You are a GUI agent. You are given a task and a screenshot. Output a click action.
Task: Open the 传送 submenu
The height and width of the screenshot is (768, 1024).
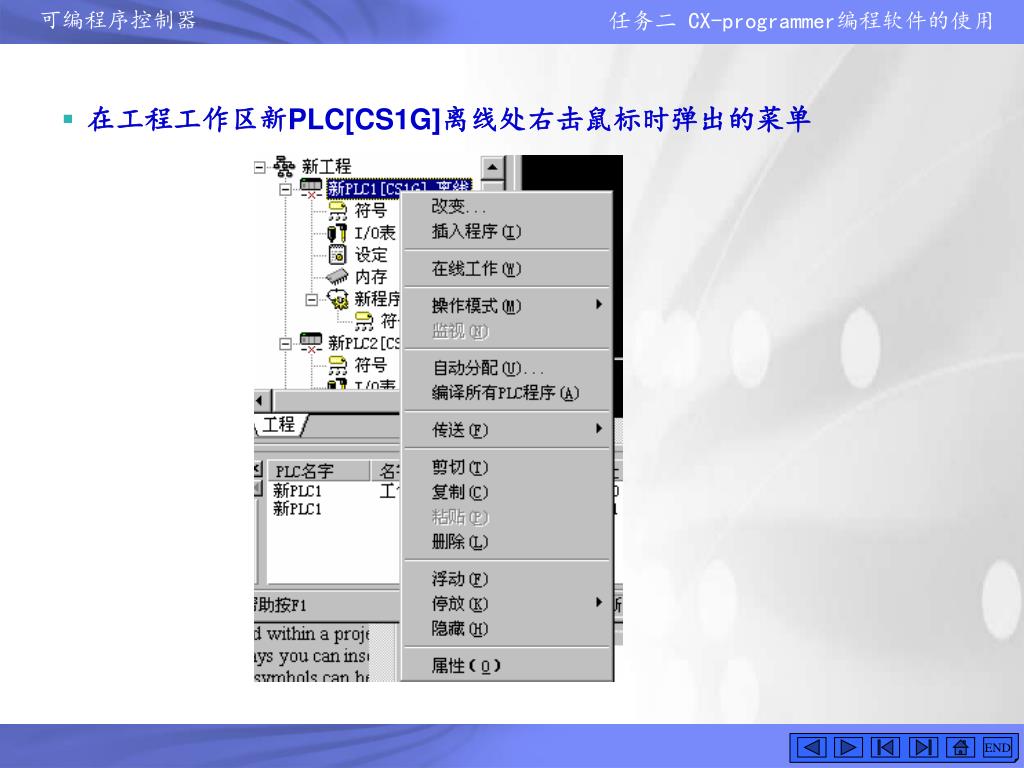coord(507,430)
